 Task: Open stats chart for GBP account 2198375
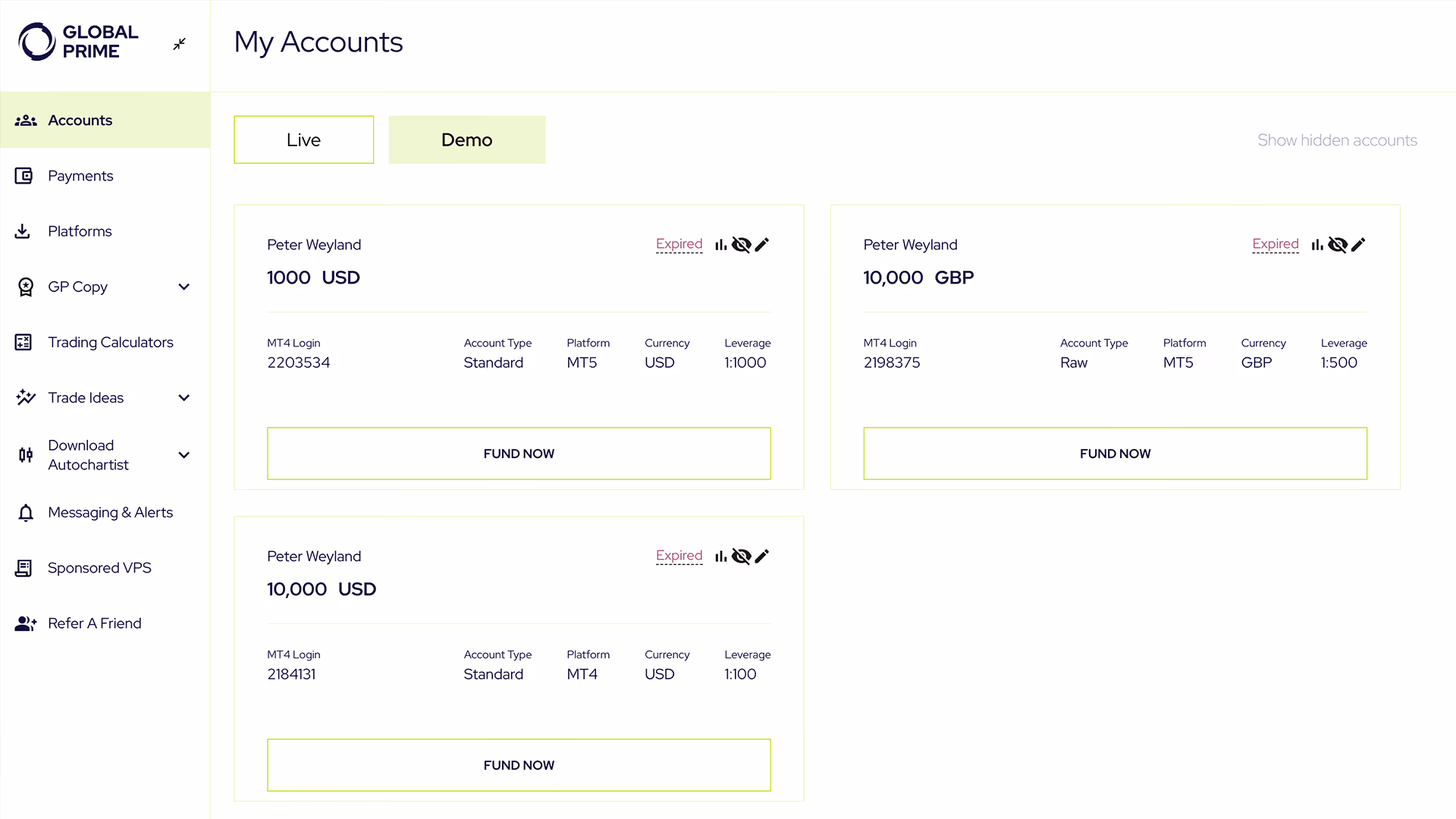pyautogui.click(x=1317, y=244)
